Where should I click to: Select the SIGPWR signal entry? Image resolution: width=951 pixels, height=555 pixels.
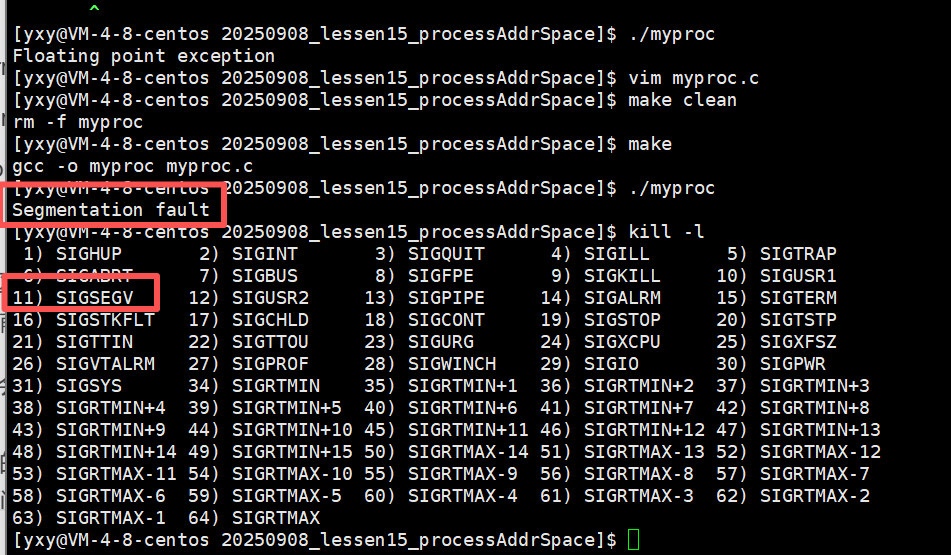click(771, 364)
